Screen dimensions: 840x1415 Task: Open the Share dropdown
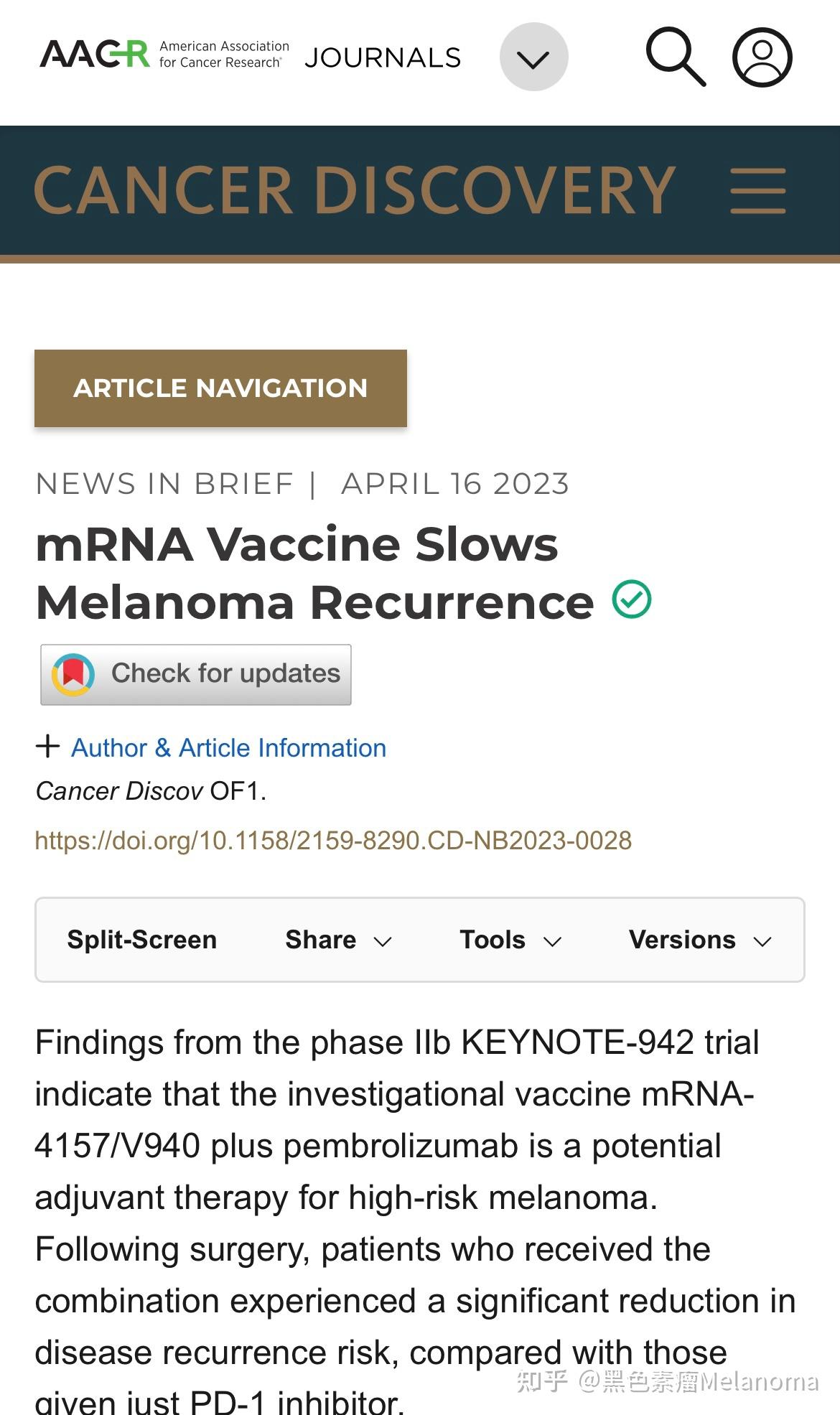click(x=337, y=939)
